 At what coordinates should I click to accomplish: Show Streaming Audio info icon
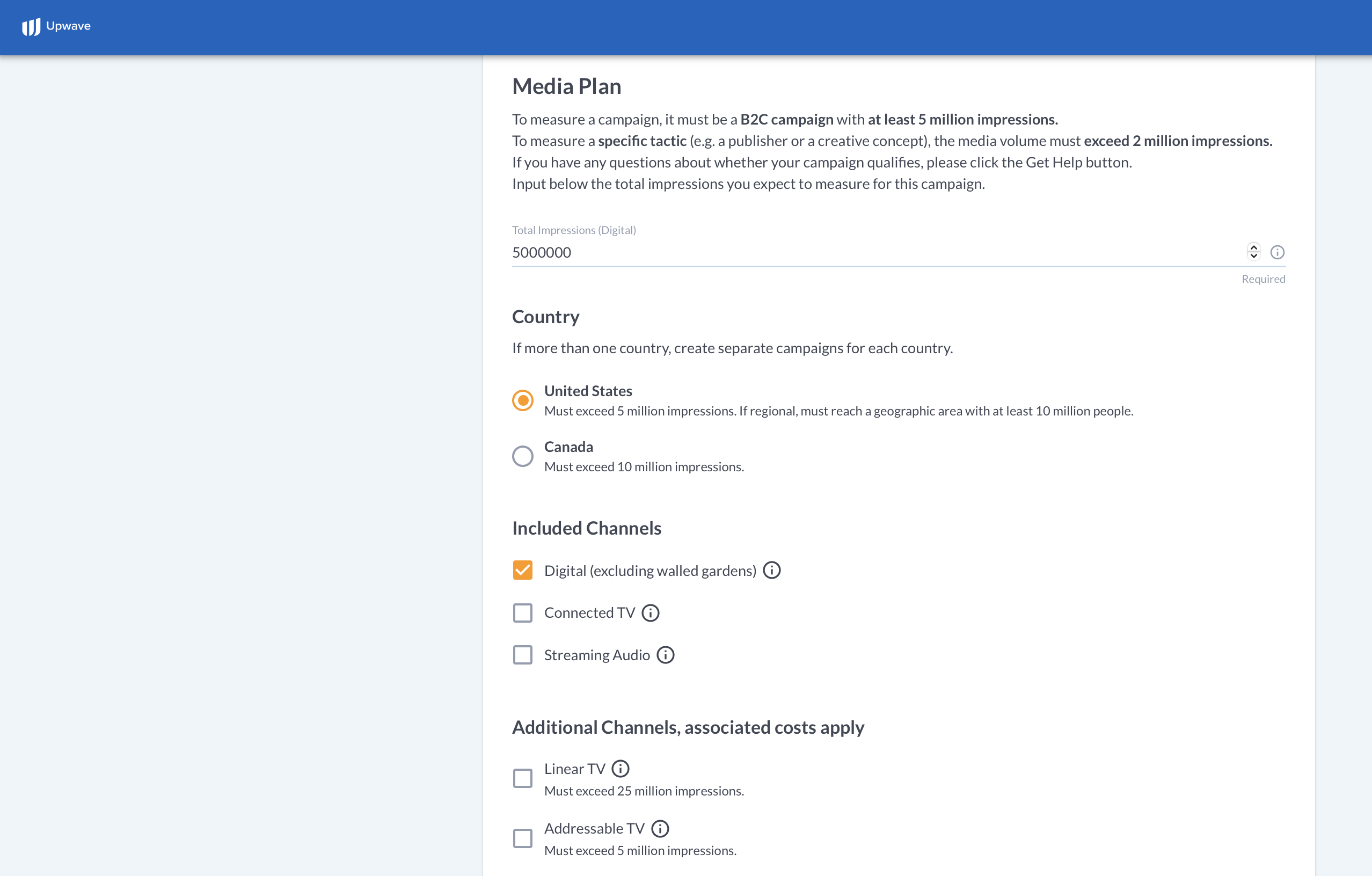666,655
